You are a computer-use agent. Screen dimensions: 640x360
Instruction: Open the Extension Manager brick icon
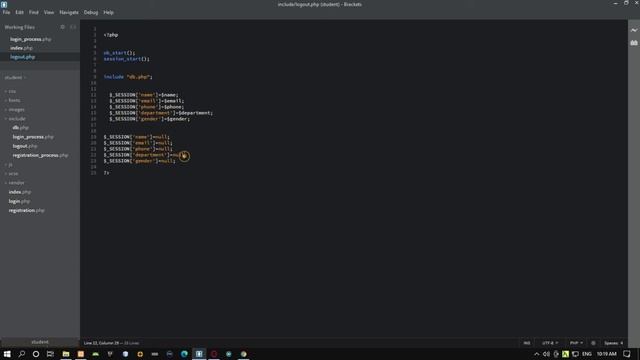633,43
